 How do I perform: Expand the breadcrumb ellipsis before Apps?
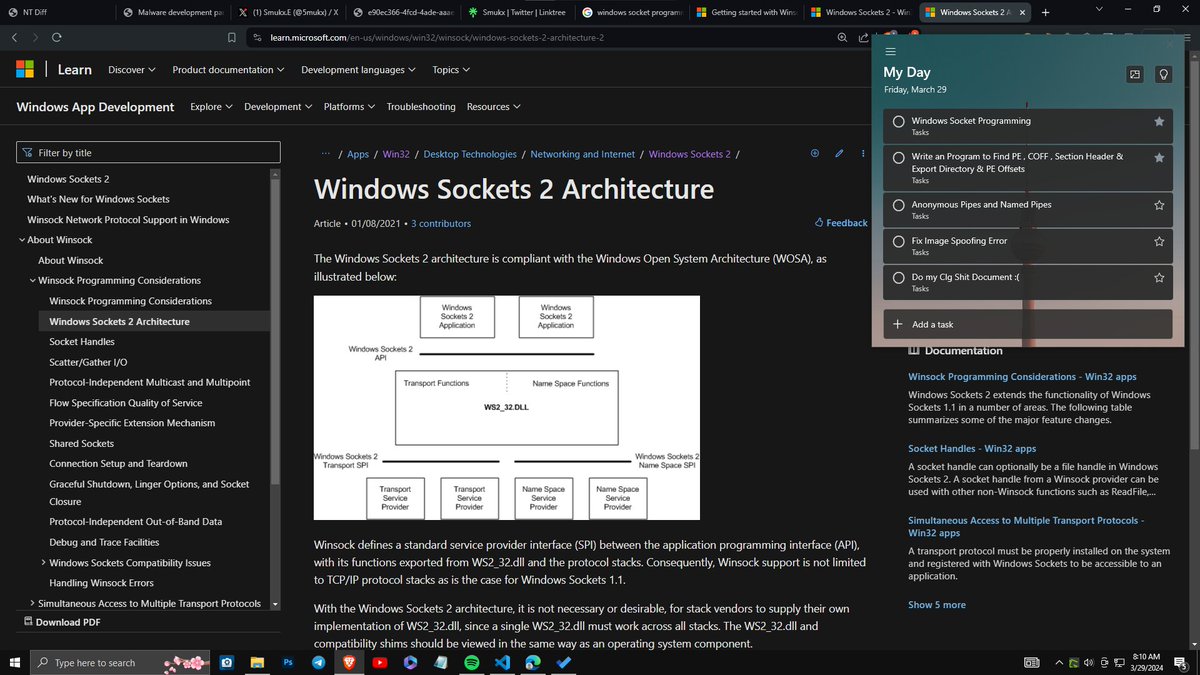point(326,154)
